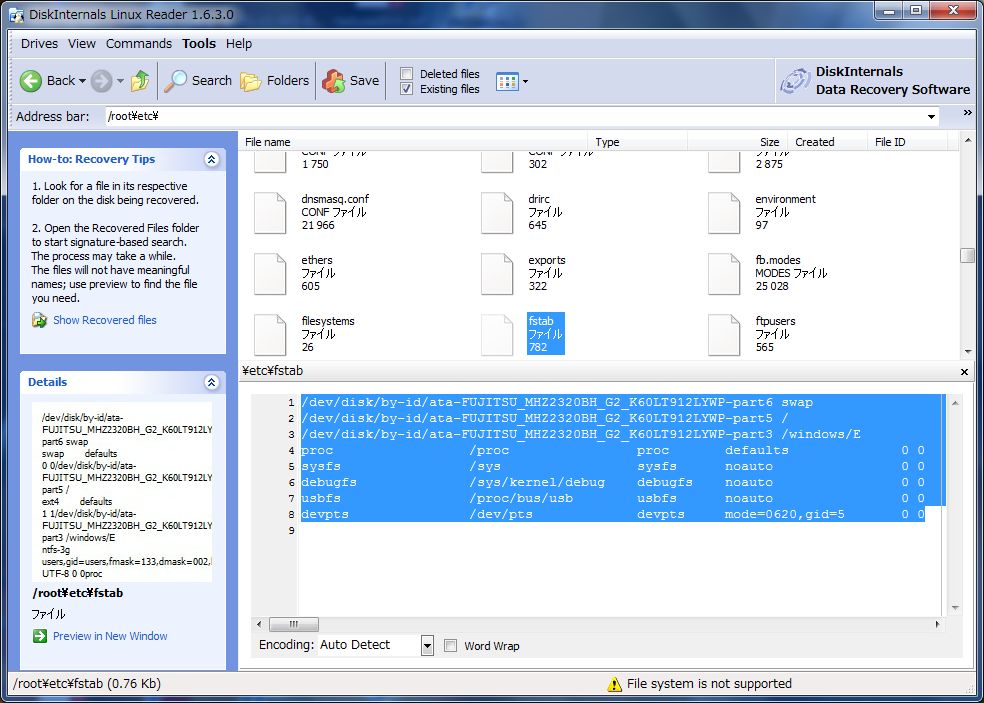The height and width of the screenshot is (703, 984).
Task: Click the Show Recovered files link
Action: tap(105, 320)
